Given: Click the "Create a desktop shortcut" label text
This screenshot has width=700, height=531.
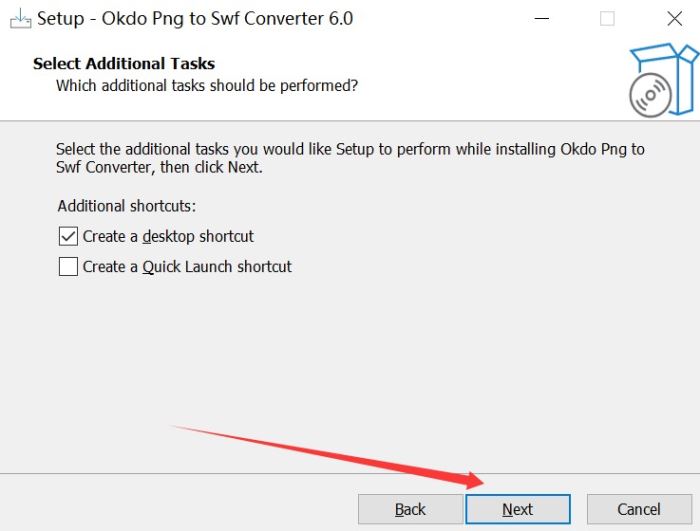Looking at the screenshot, I should 168,237.
